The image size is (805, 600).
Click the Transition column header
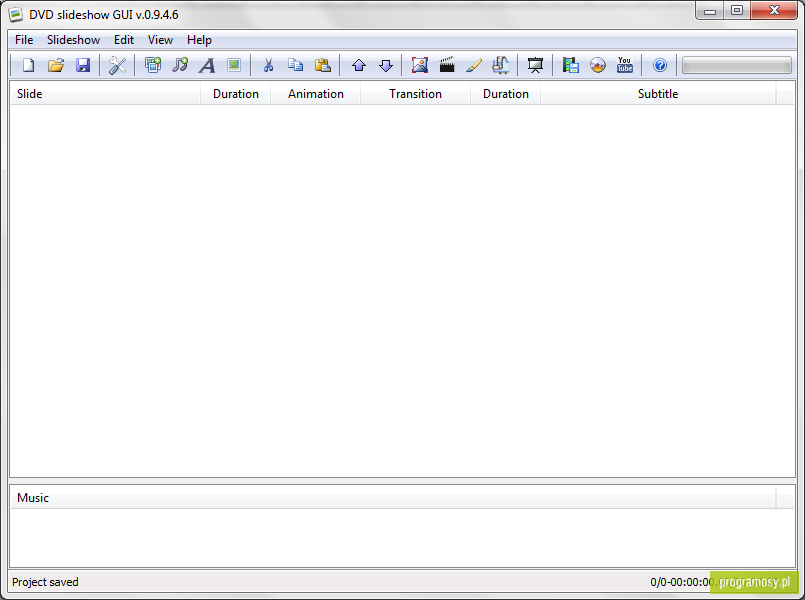(415, 94)
